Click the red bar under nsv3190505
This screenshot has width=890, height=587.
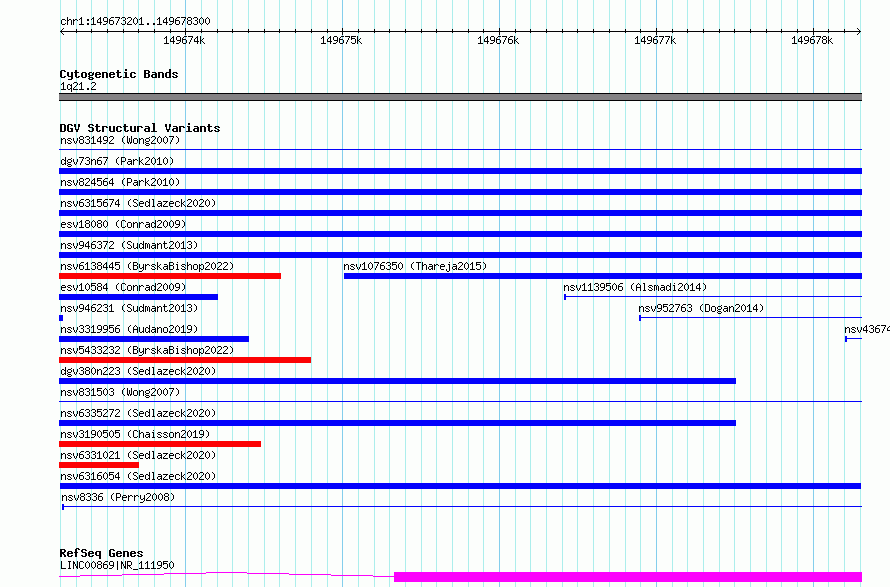coord(160,444)
